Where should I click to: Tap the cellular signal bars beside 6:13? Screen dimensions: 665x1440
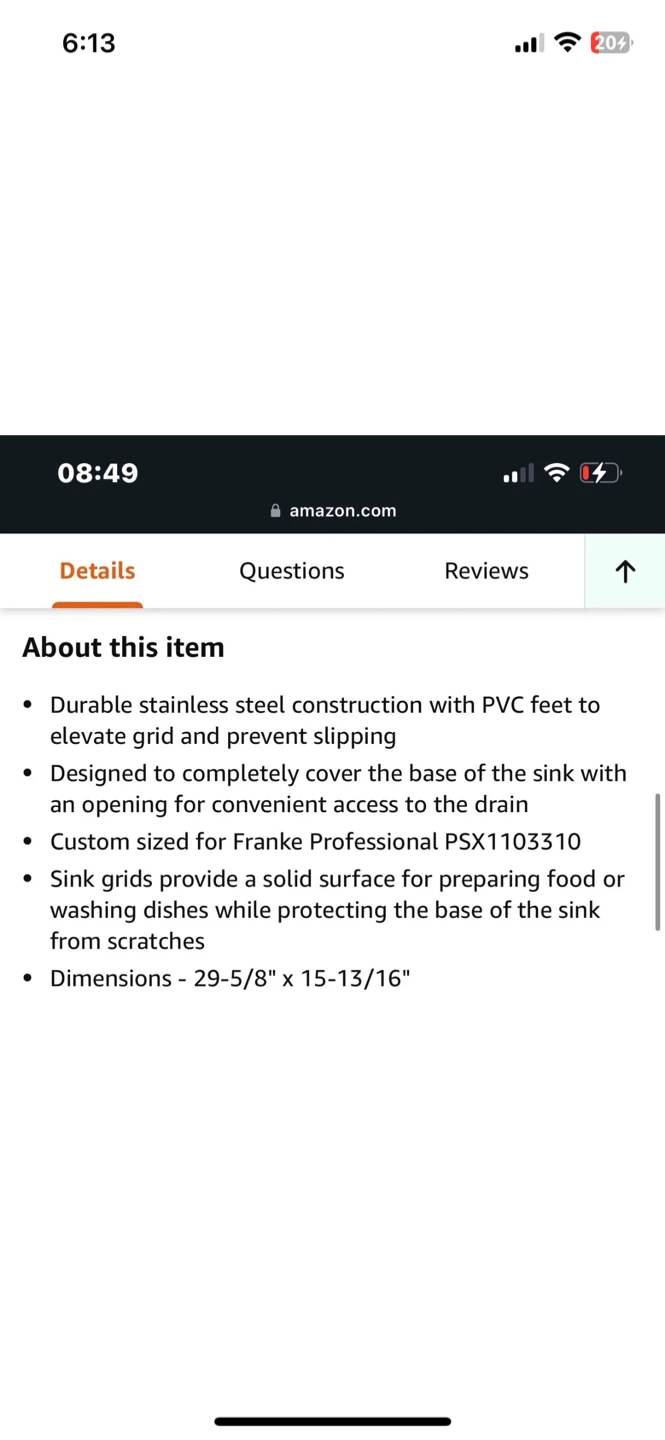pos(528,44)
